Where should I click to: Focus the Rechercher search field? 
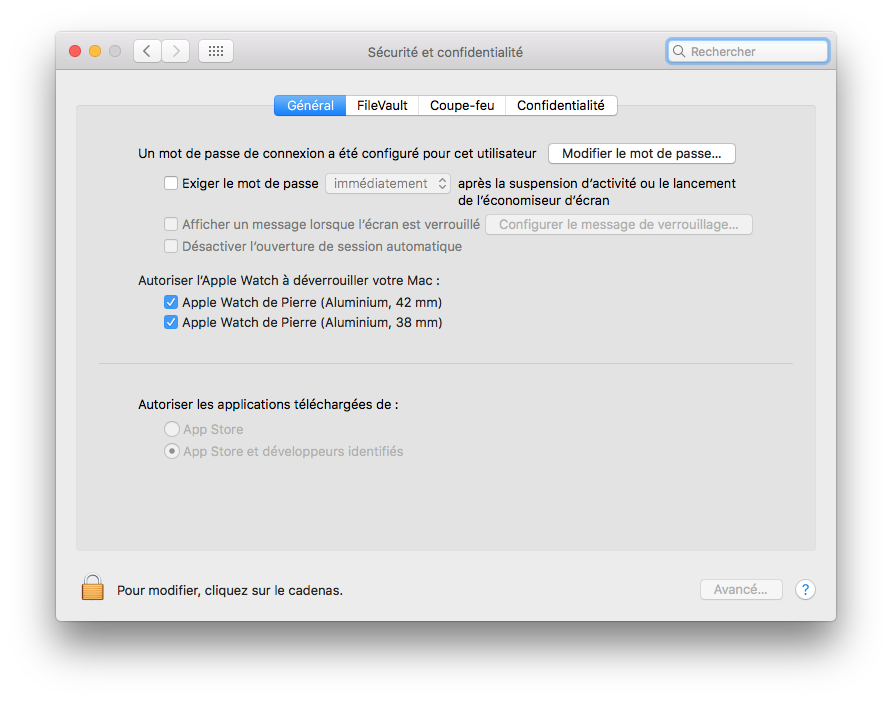click(748, 51)
